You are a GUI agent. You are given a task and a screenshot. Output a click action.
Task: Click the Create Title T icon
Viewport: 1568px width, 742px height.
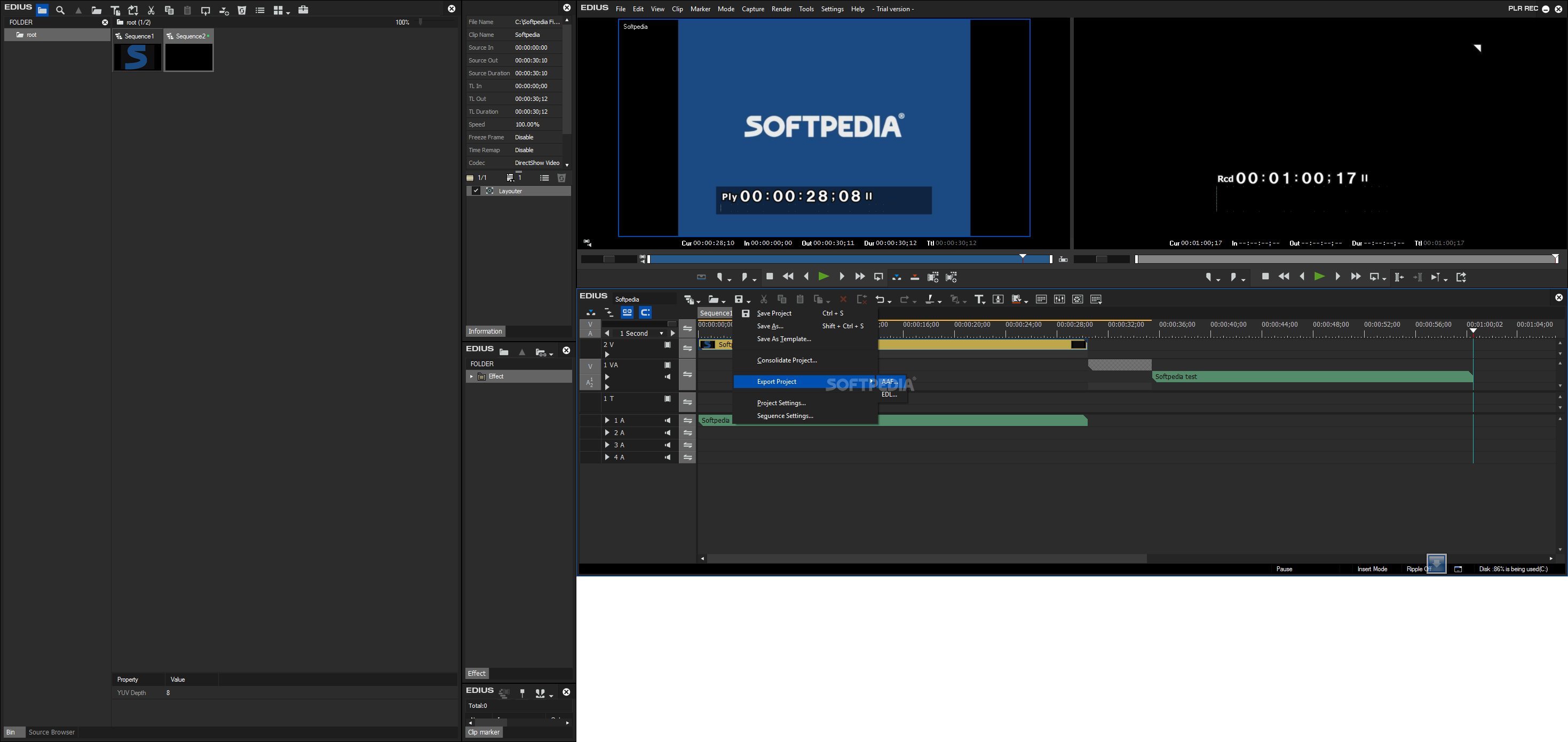(x=978, y=299)
